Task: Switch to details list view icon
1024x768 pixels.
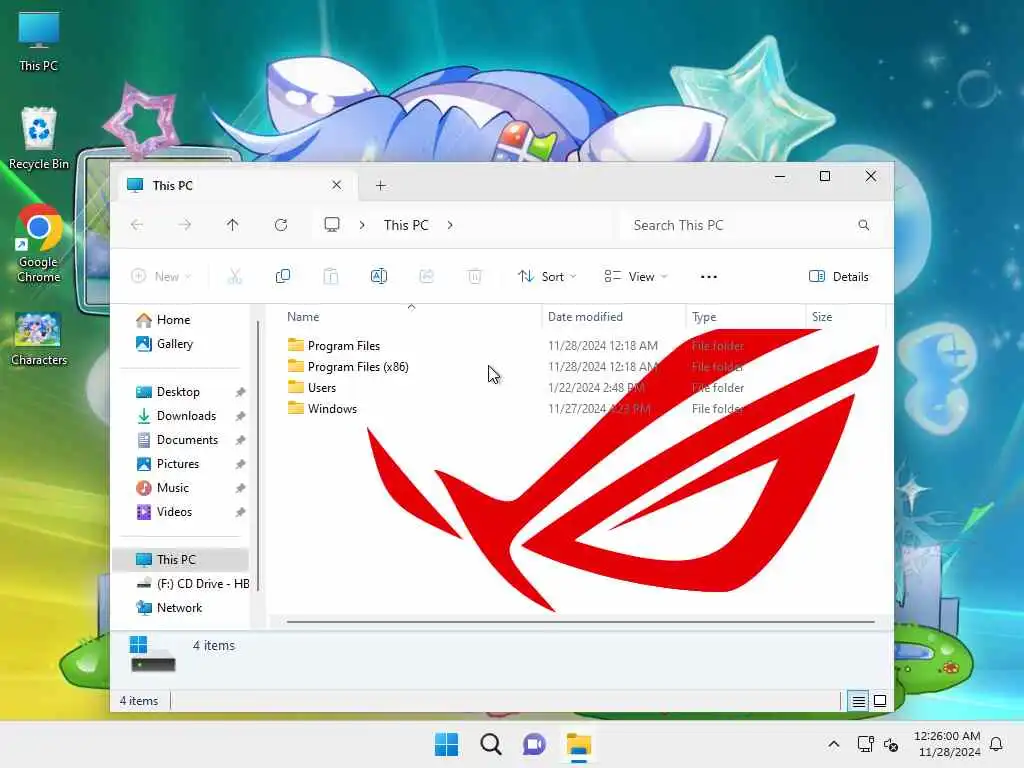Action: pos(858,701)
